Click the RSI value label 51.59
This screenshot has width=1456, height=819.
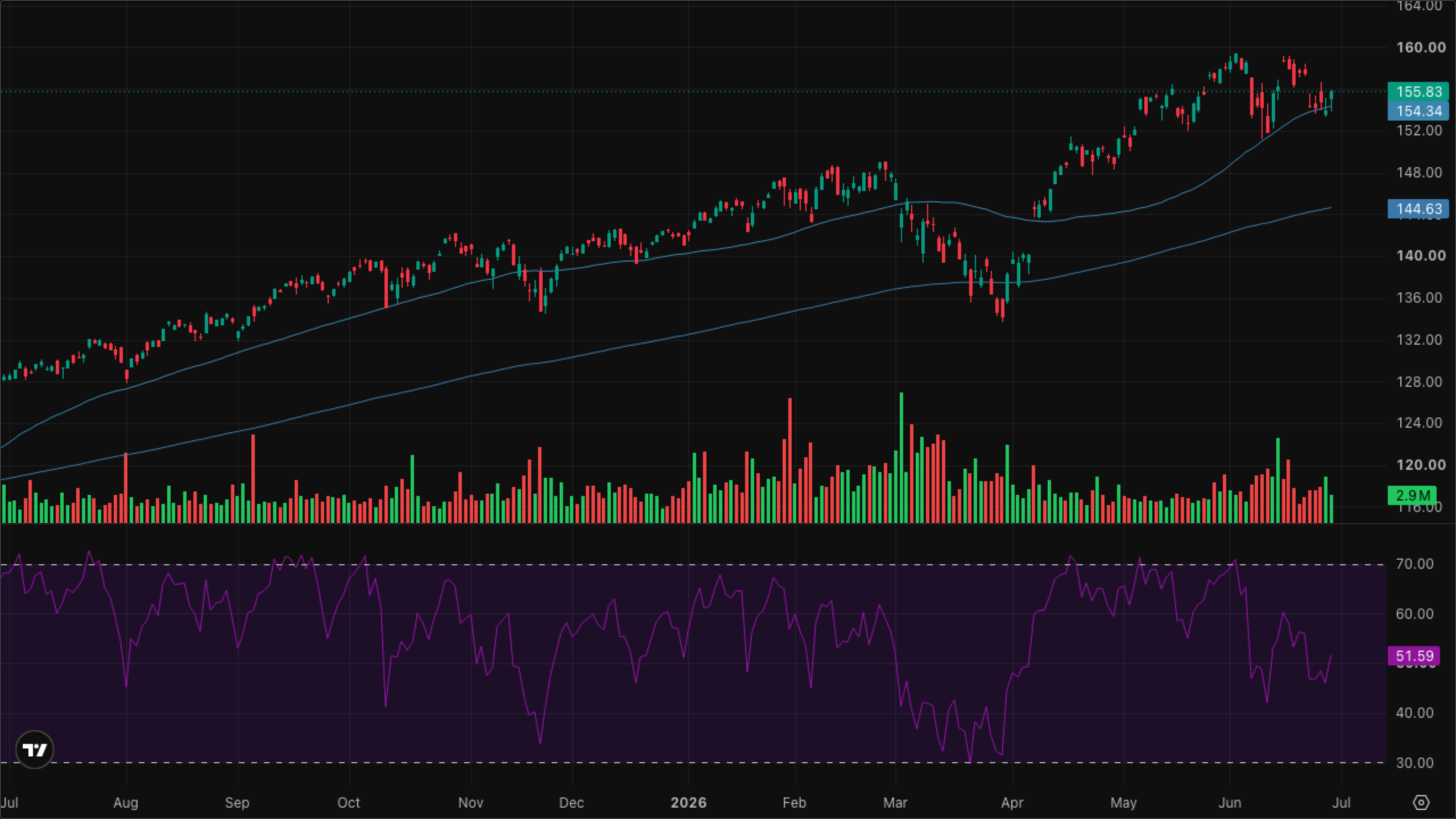[1414, 656]
